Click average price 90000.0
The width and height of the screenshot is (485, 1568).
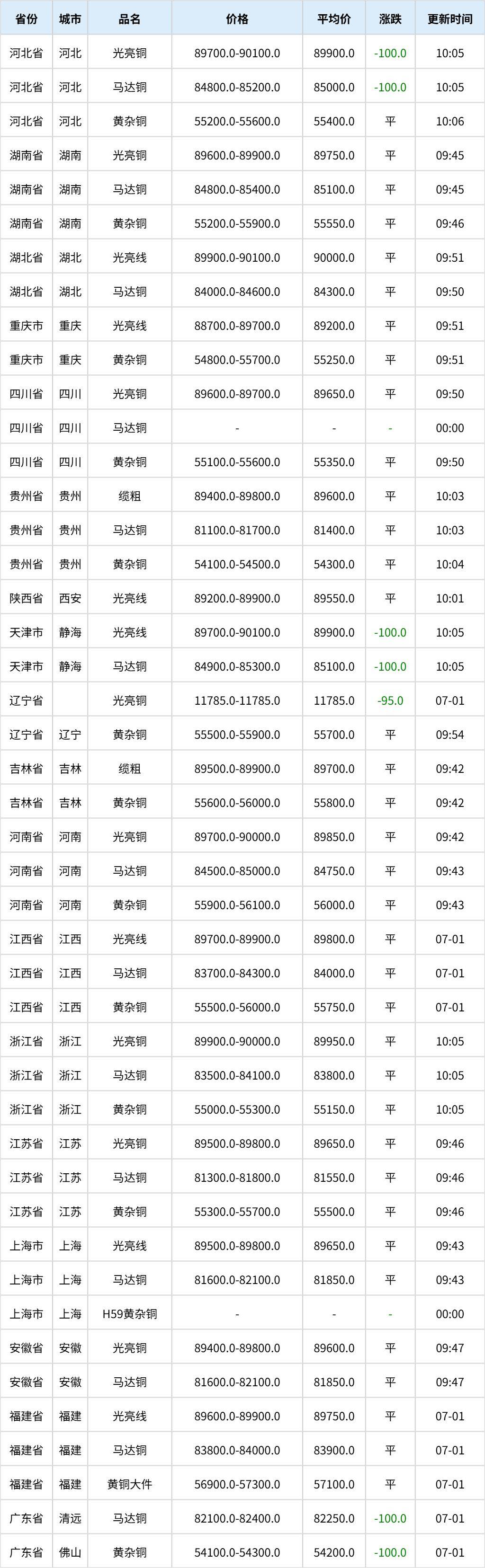pyautogui.click(x=334, y=257)
